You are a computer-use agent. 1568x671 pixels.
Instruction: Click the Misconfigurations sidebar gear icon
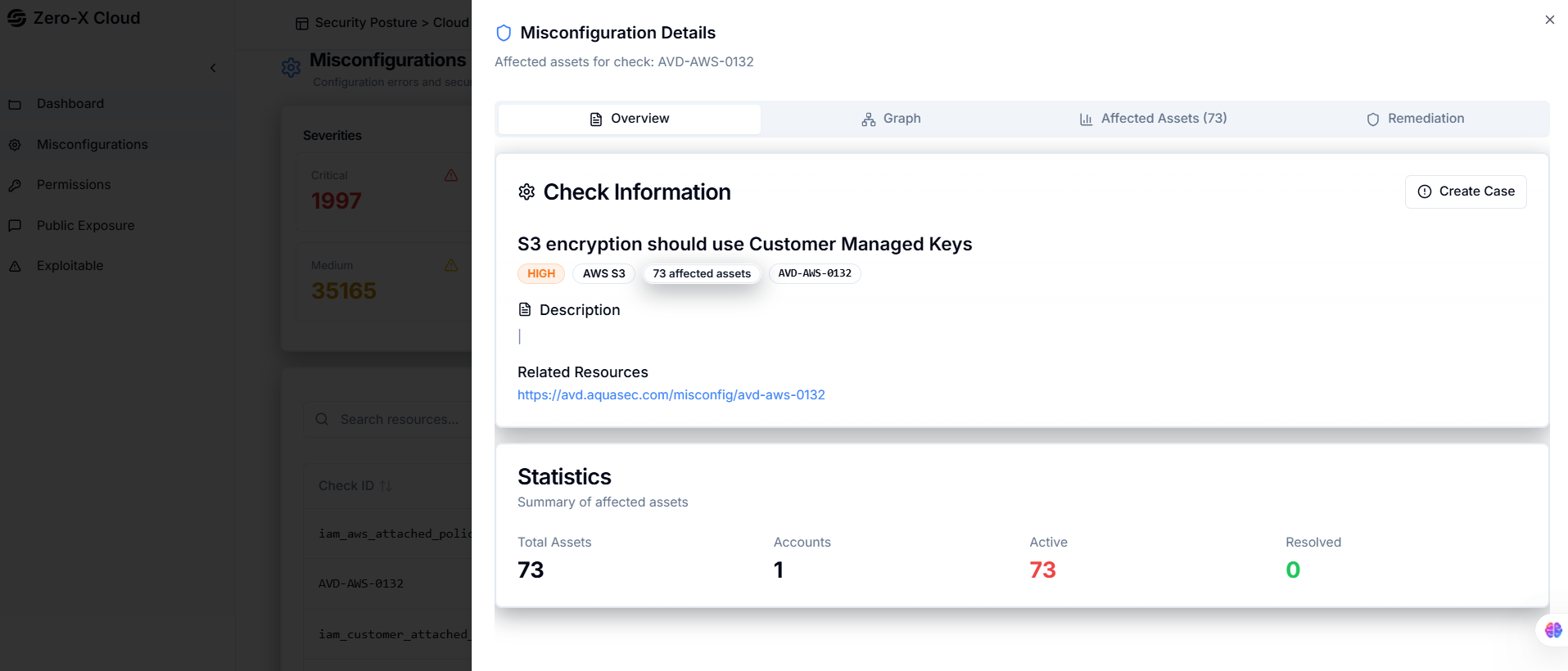click(x=15, y=145)
